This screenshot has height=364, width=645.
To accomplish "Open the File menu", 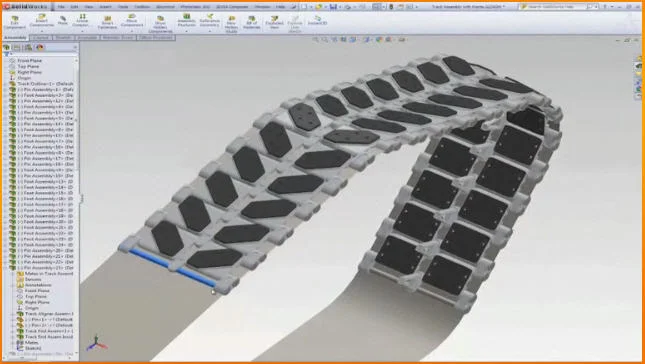I will point(61,7).
